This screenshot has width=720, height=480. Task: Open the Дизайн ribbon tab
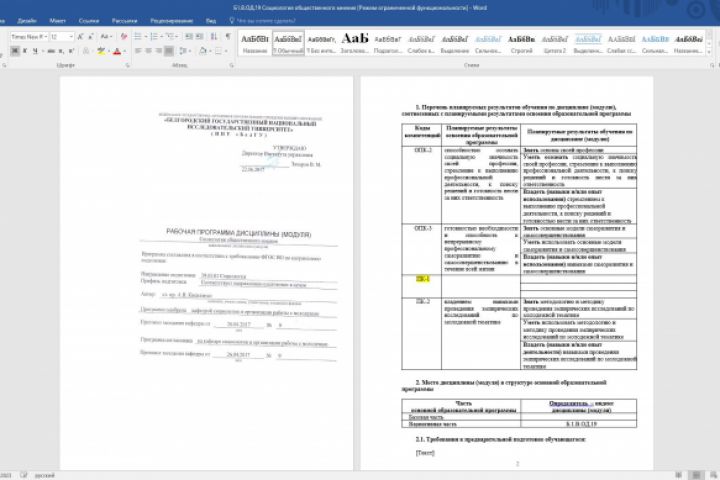[x=27, y=21]
